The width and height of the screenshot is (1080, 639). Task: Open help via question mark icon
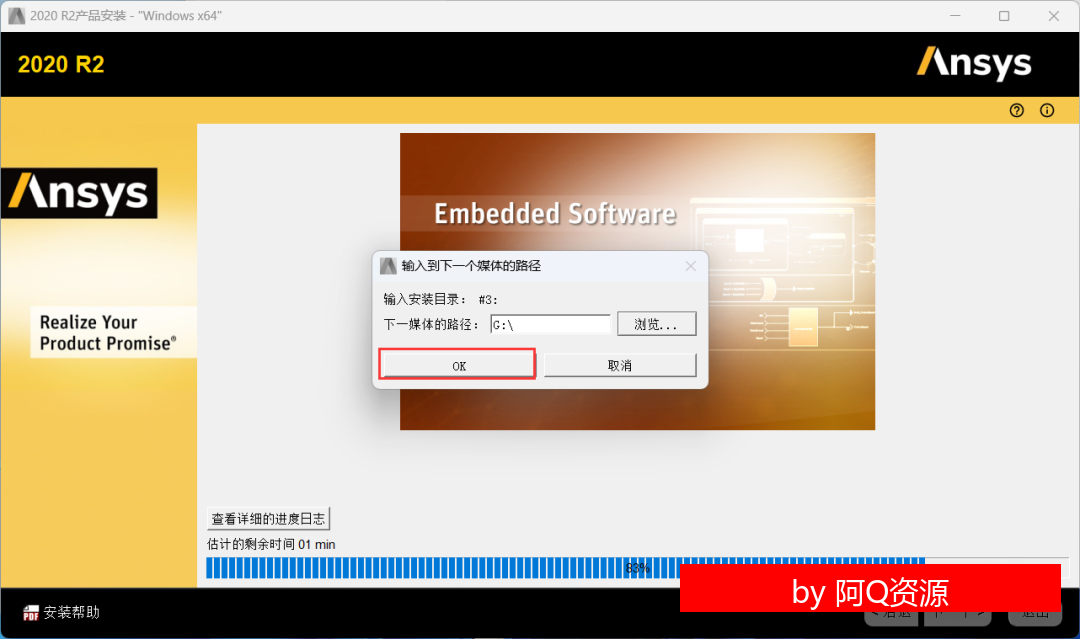click(x=1017, y=110)
